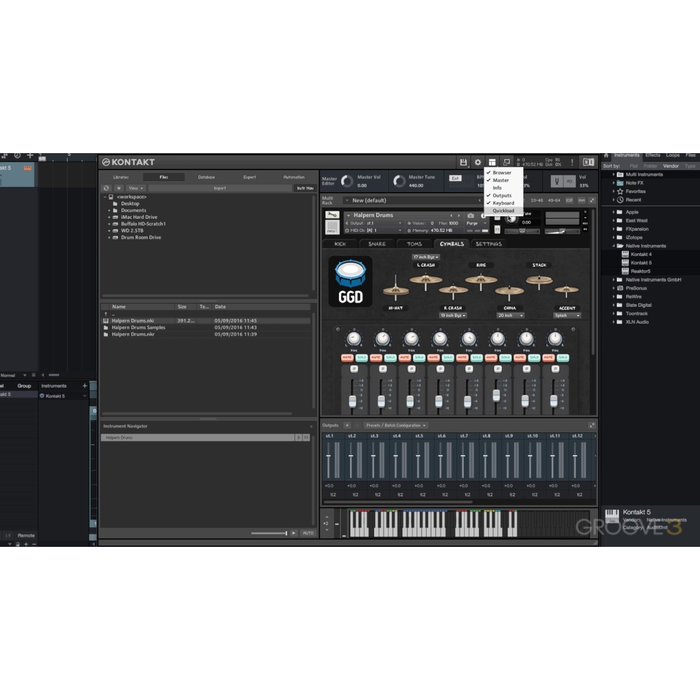Click the Purge button in instrument header
The height and width of the screenshot is (700, 700).
pos(472,223)
